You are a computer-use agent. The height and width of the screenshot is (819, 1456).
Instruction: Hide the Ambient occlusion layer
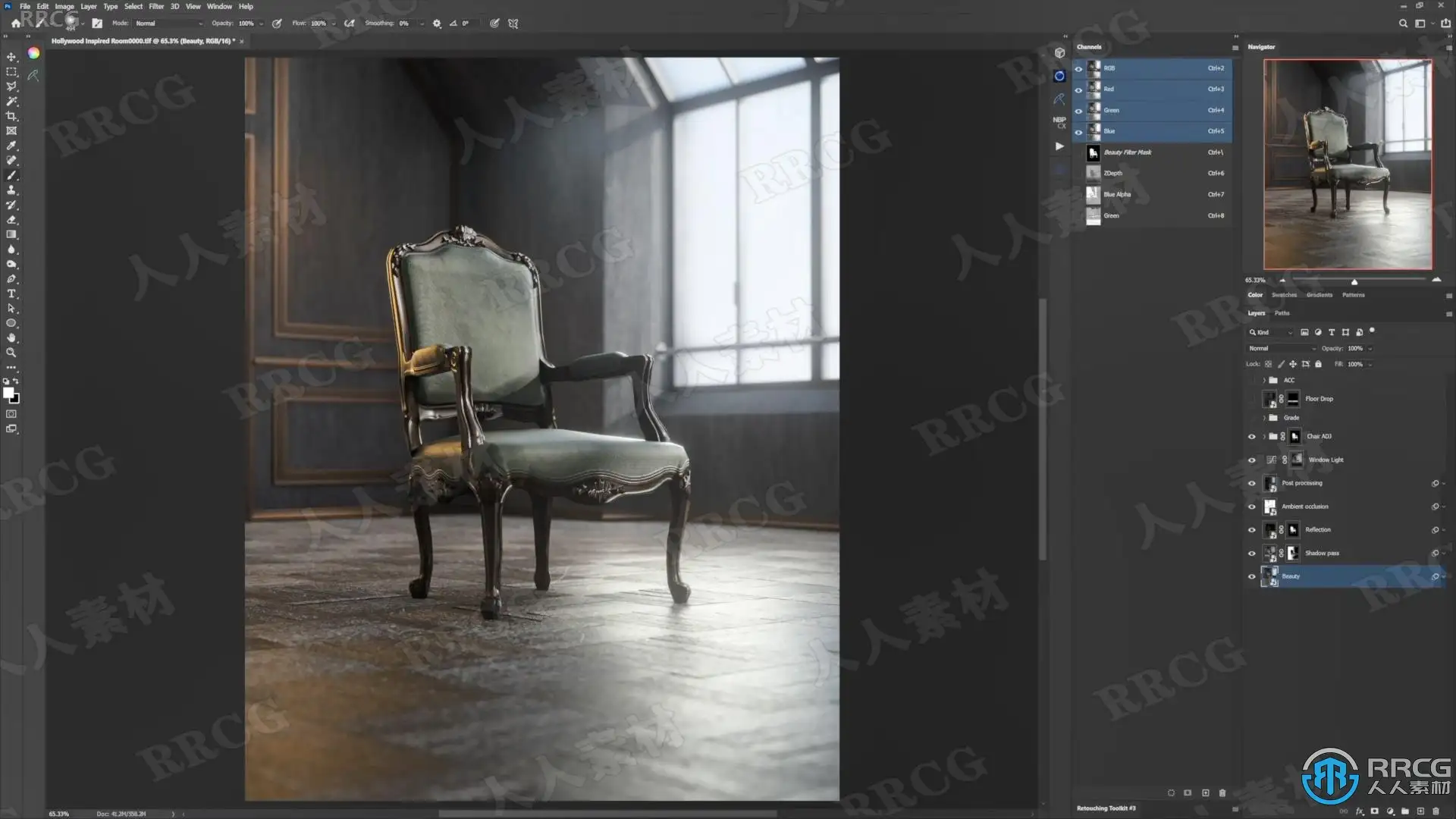click(1251, 507)
